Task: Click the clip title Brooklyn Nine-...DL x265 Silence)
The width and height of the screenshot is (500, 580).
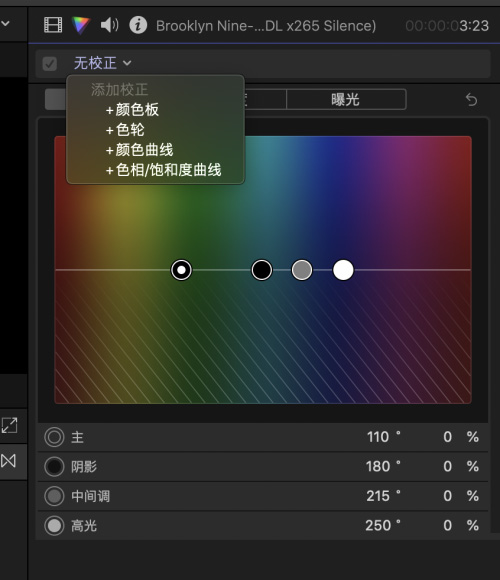Action: tap(266, 26)
